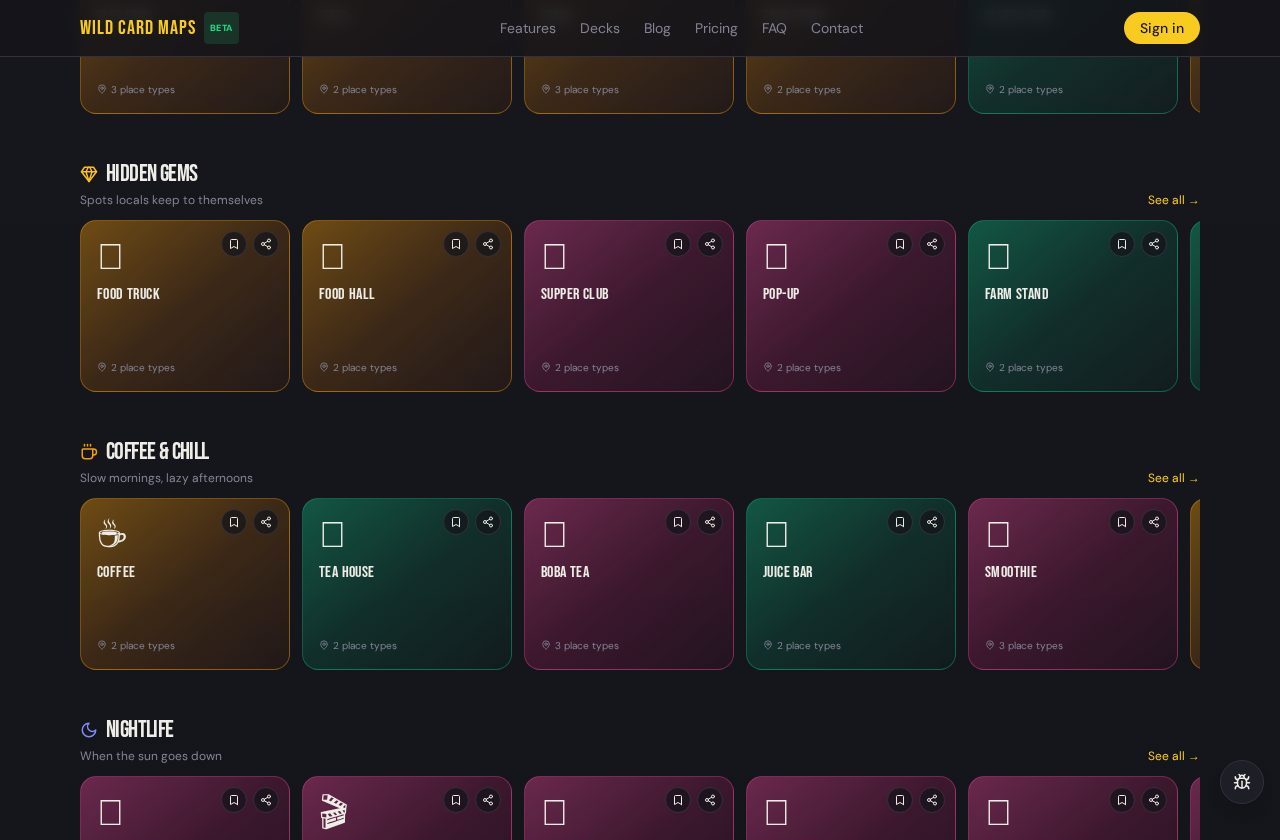Image resolution: width=1280 pixels, height=840 pixels.
Task: Open the Supper Club card
Action: click(629, 306)
